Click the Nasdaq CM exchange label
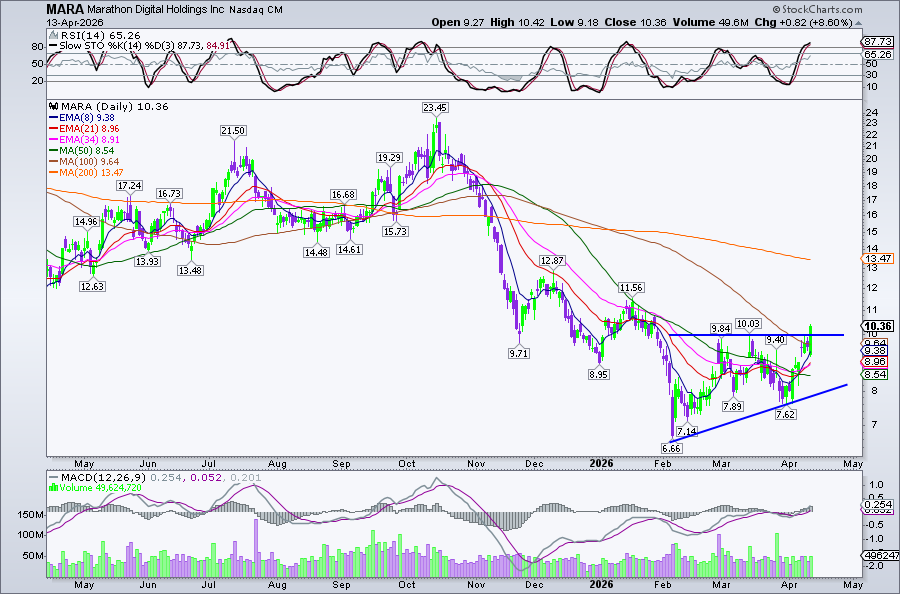Image resolution: width=900 pixels, height=594 pixels. point(255,10)
